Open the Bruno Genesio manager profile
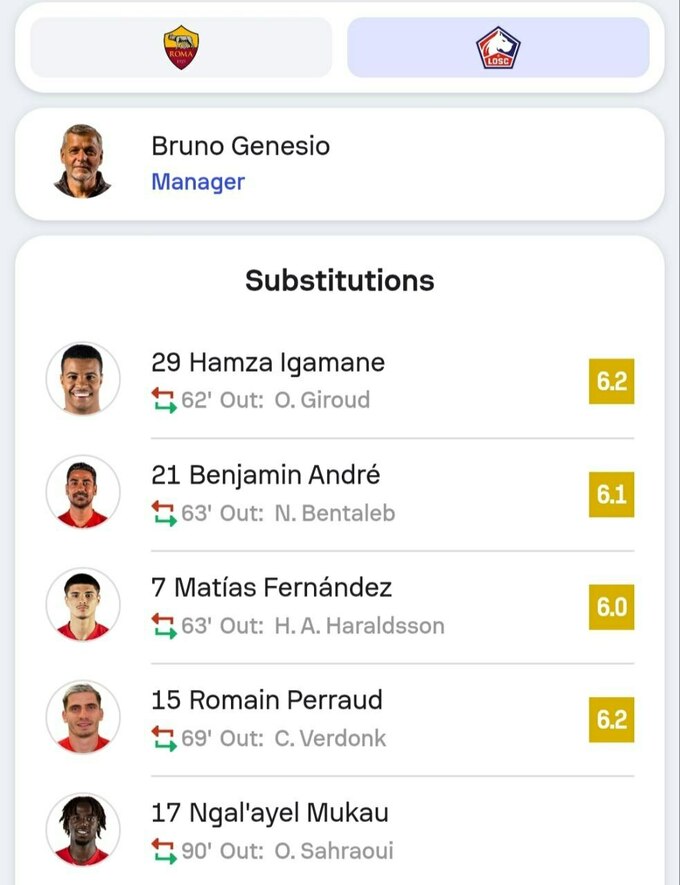680x885 pixels. tap(240, 146)
